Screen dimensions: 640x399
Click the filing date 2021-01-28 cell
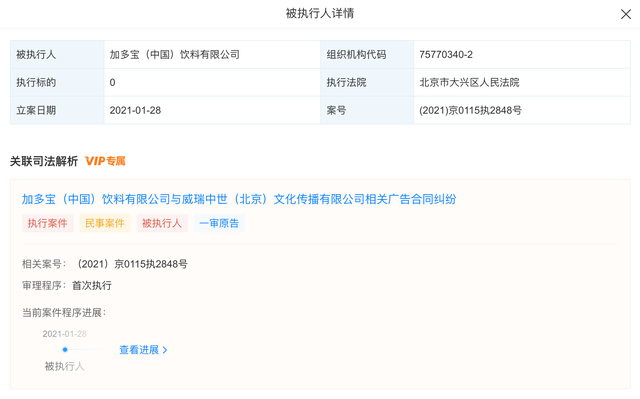212,110
